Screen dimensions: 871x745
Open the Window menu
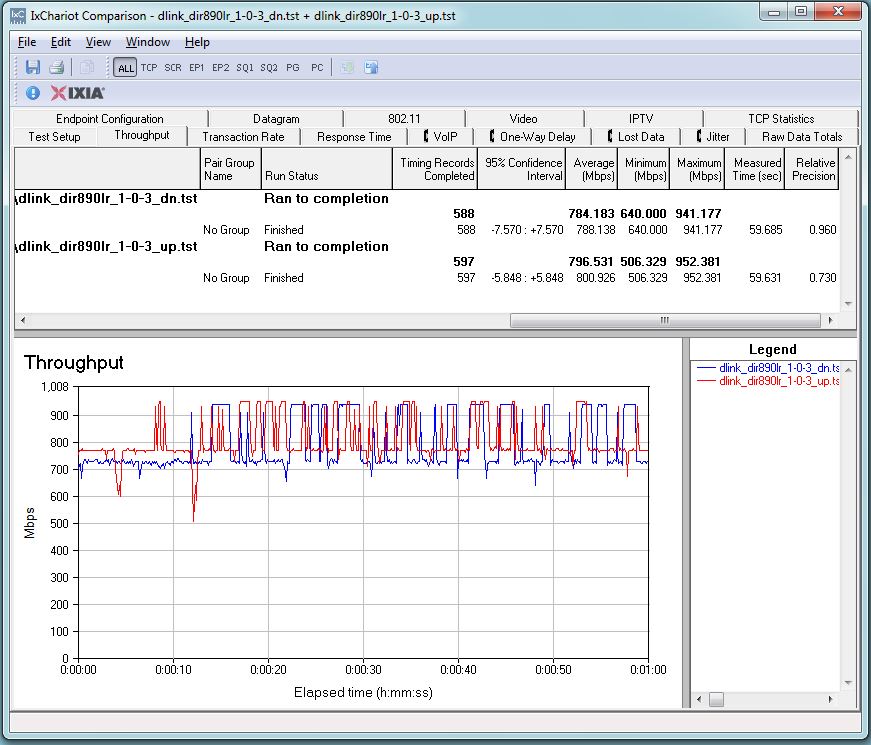click(148, 42)
